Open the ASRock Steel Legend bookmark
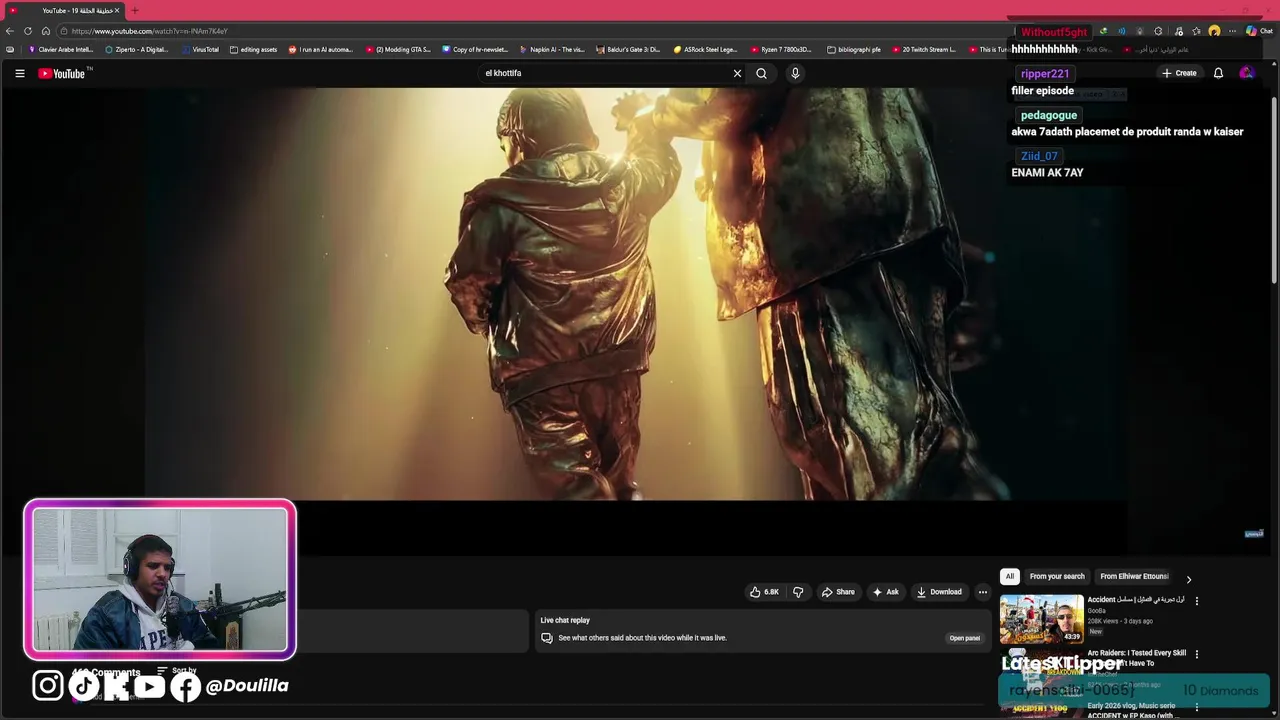 tap(706, 49)
